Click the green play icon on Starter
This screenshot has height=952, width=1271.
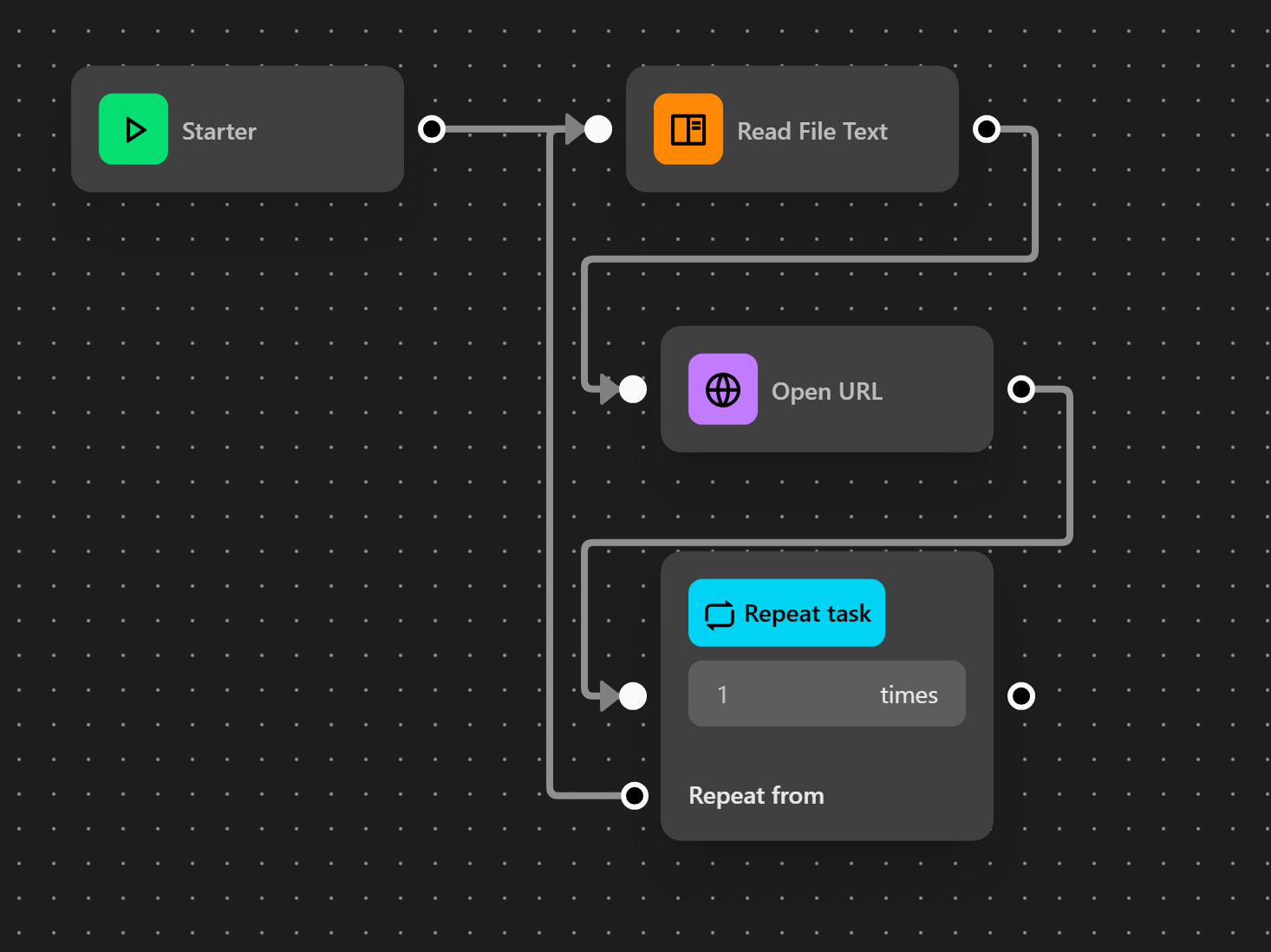134,129
